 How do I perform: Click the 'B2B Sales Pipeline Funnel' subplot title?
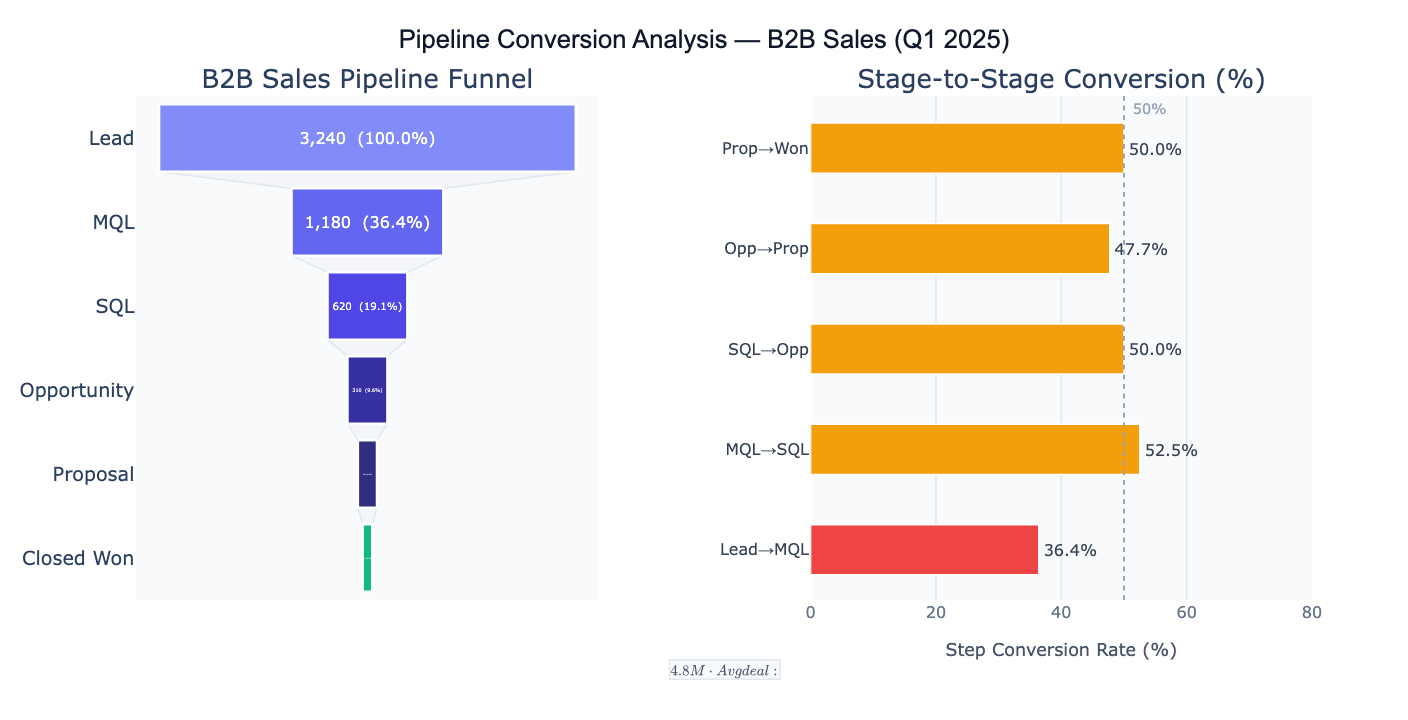pos(367,79)
